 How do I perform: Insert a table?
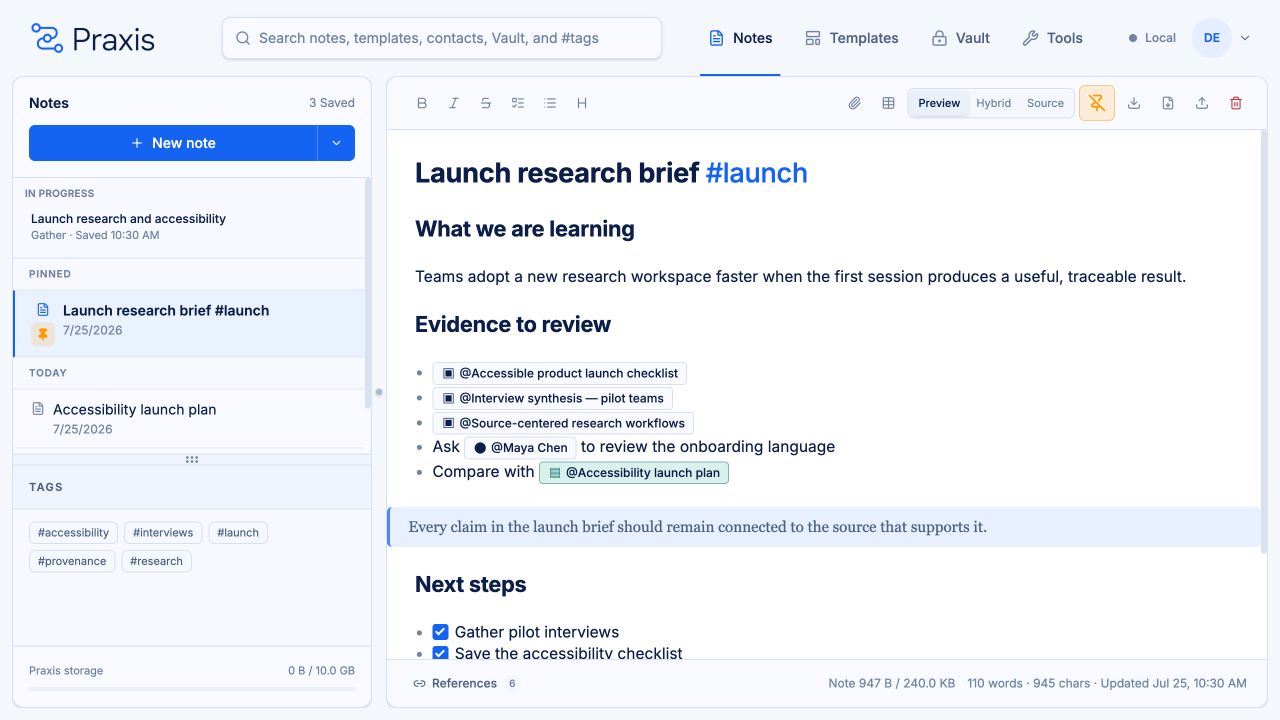click(x=888, y=103)
